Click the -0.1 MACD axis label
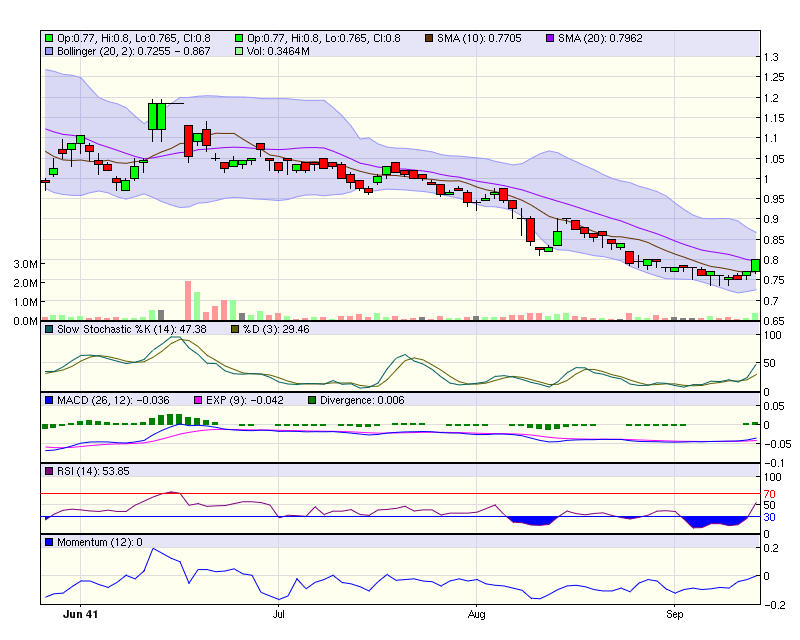 (x=775, y=463)
